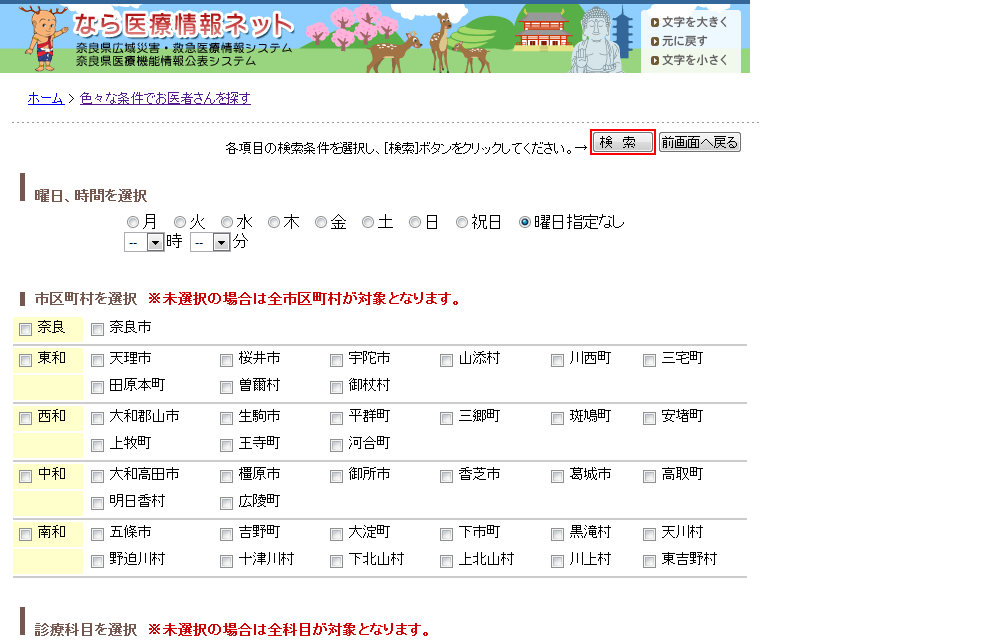Tick the 平群町 checkbox
This screenshot has width=1007, height=643.
pyautogui.click(x=337, y=419)
